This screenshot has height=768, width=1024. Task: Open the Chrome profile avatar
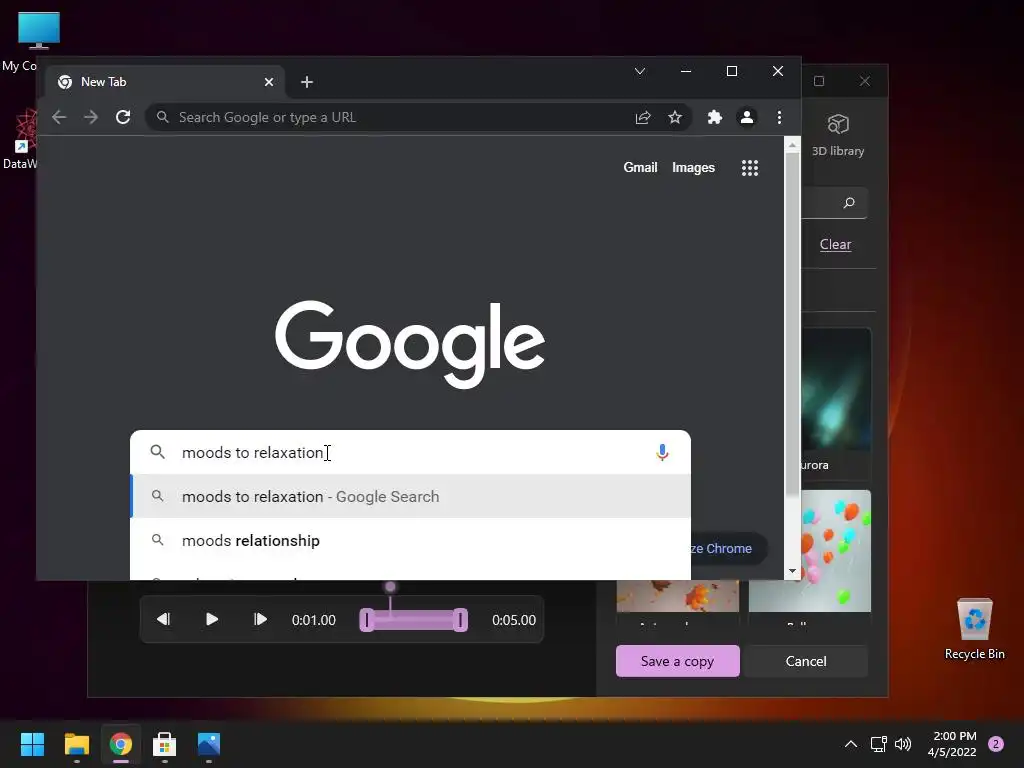pos(746,117)
